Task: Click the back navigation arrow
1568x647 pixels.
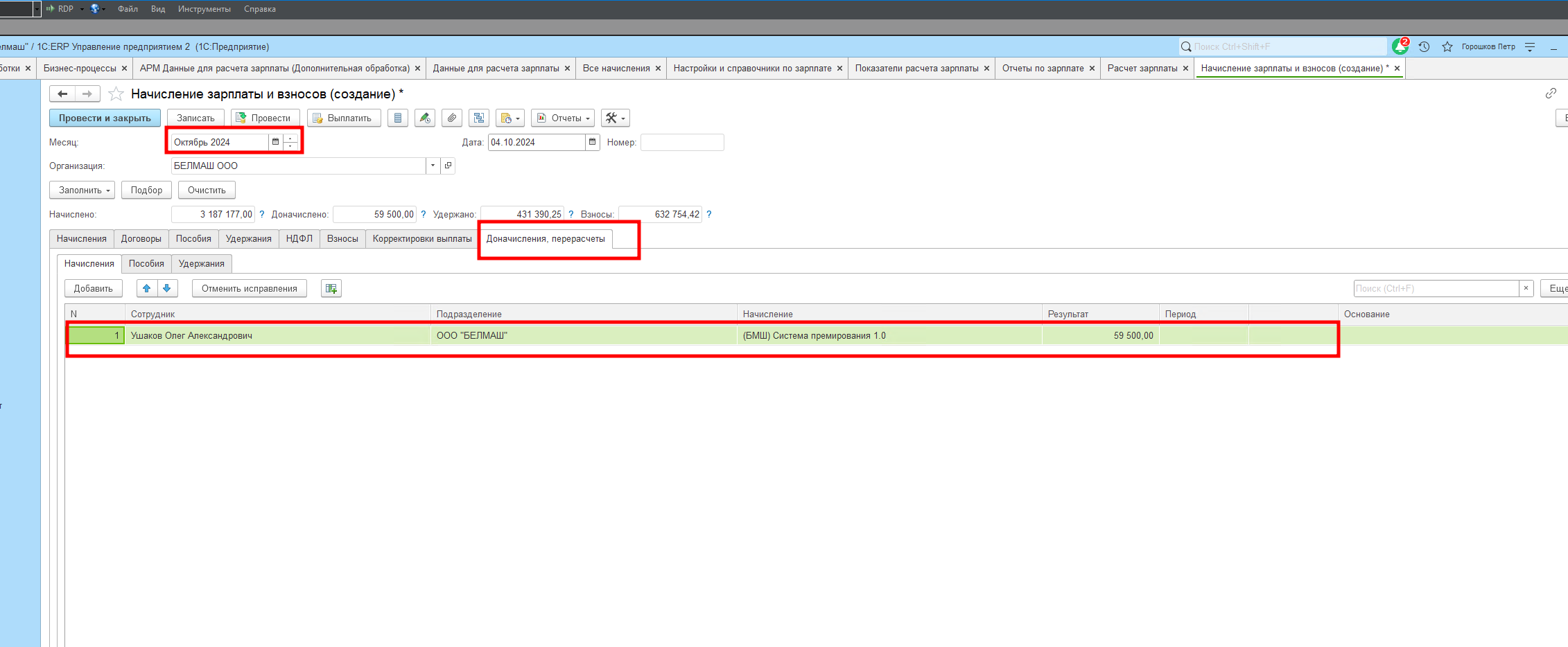Action: click(62, 94)
